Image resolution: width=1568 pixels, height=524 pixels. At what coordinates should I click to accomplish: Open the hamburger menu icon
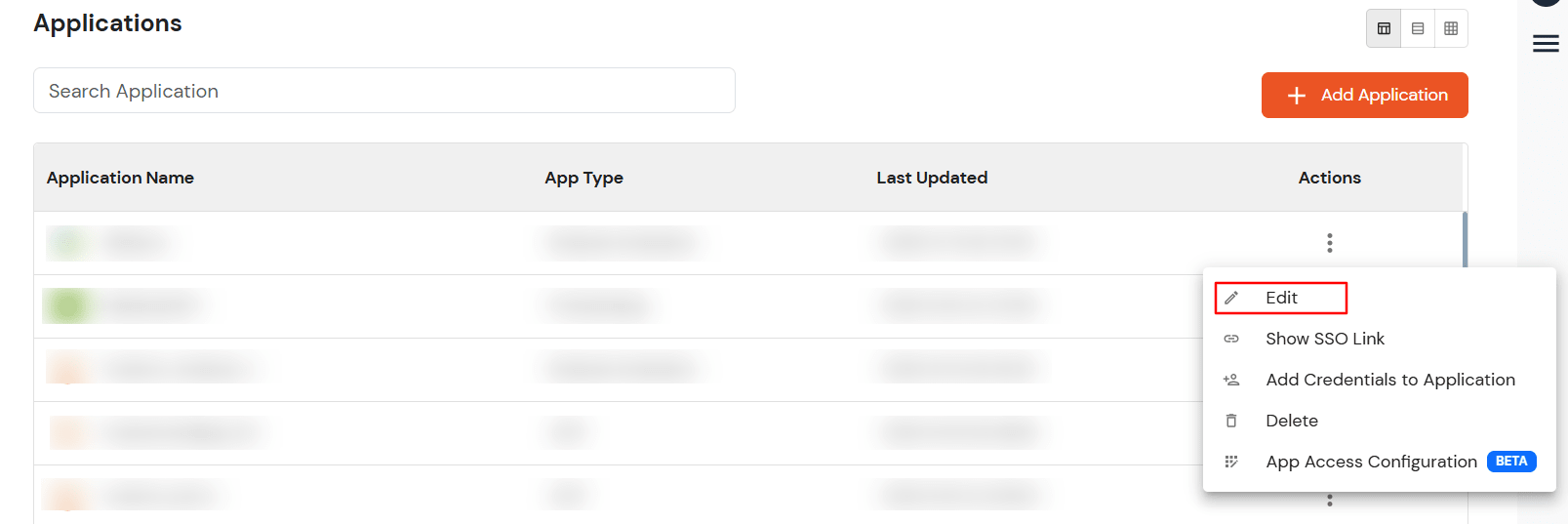click(x=1546, y=44)
